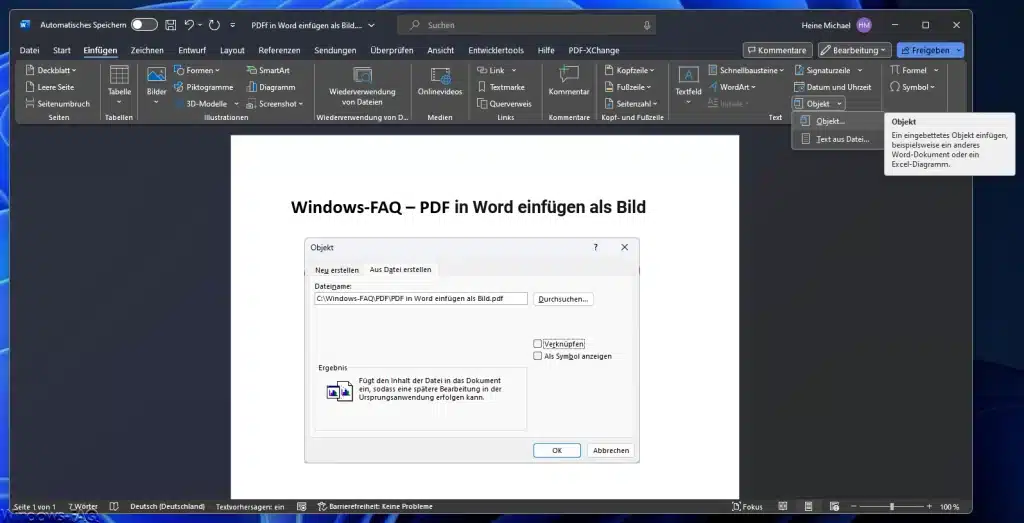Open the Bearbeitung mode button
This screenshot has width=1024, height=523.
click(x=855, y=50)
